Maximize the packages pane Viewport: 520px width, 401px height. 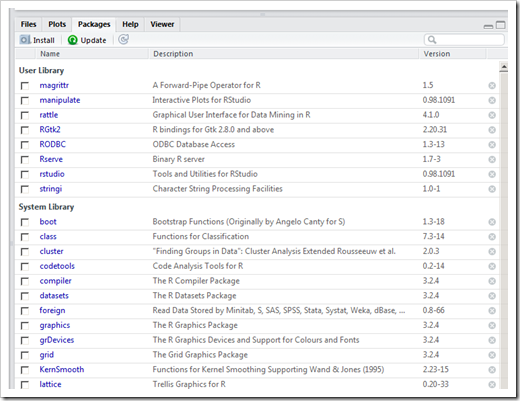[501, 25]
